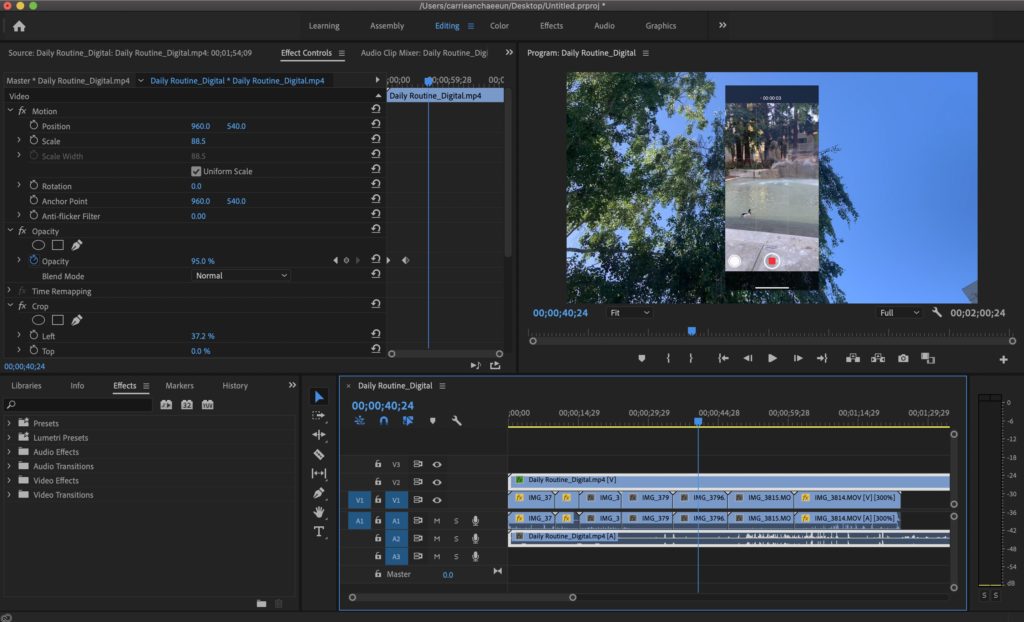Toggle animation stopwatch for Scale
Viewport: 1024px width, 622px height.
[34, 140]
